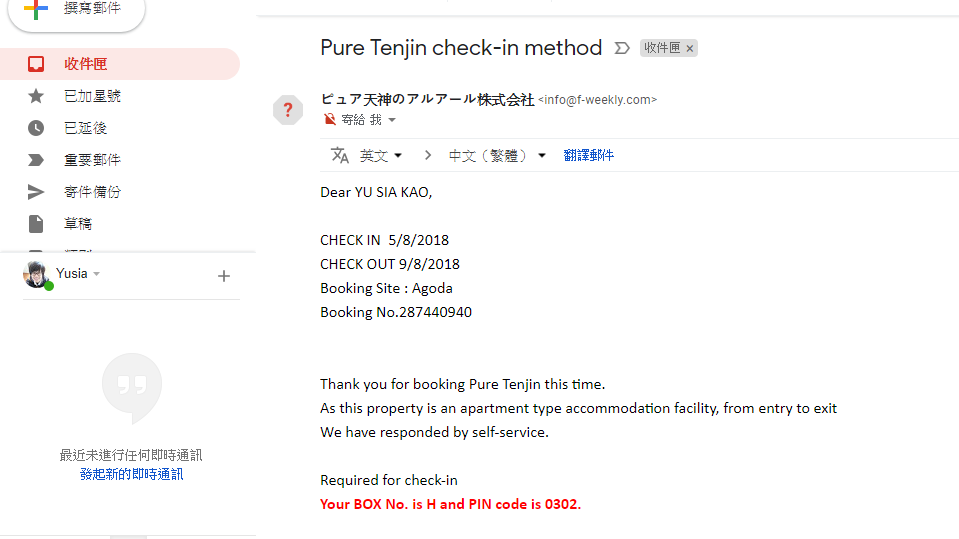Click the clock icon beside 已延後
This screenshot has height=539, width=959.
click(36, 128)
